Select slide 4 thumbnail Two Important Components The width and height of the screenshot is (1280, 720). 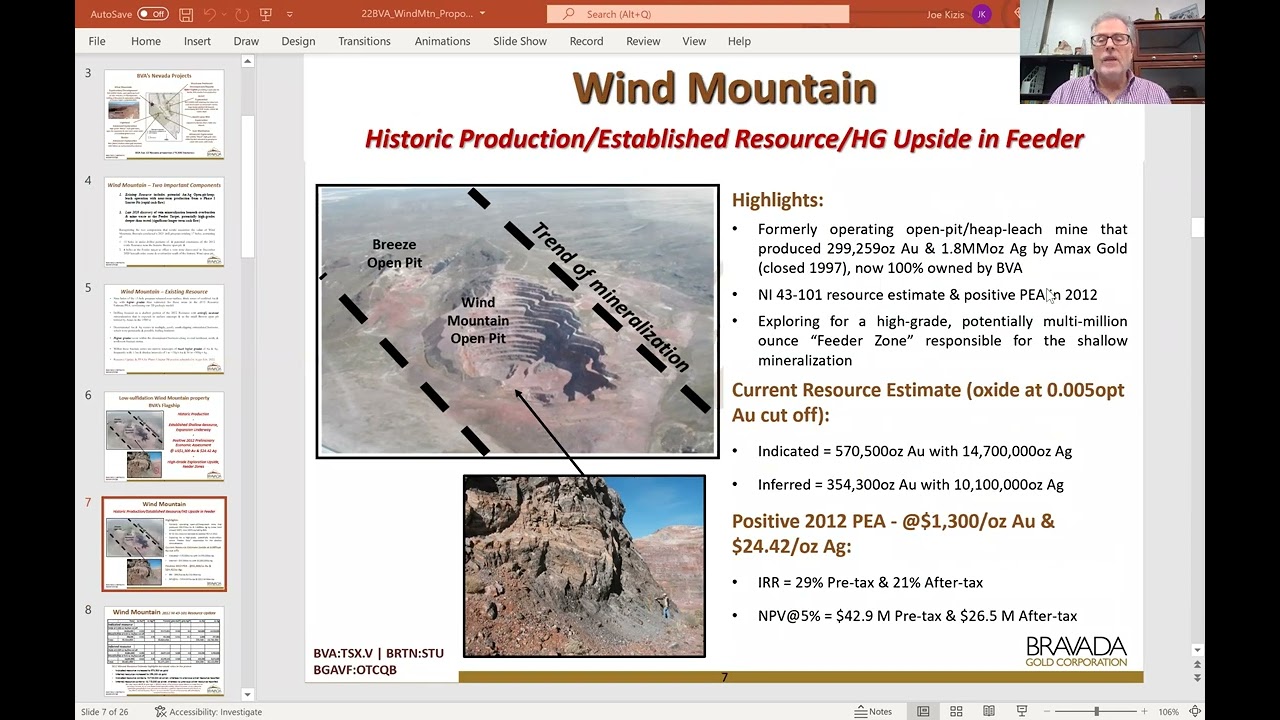164,222
